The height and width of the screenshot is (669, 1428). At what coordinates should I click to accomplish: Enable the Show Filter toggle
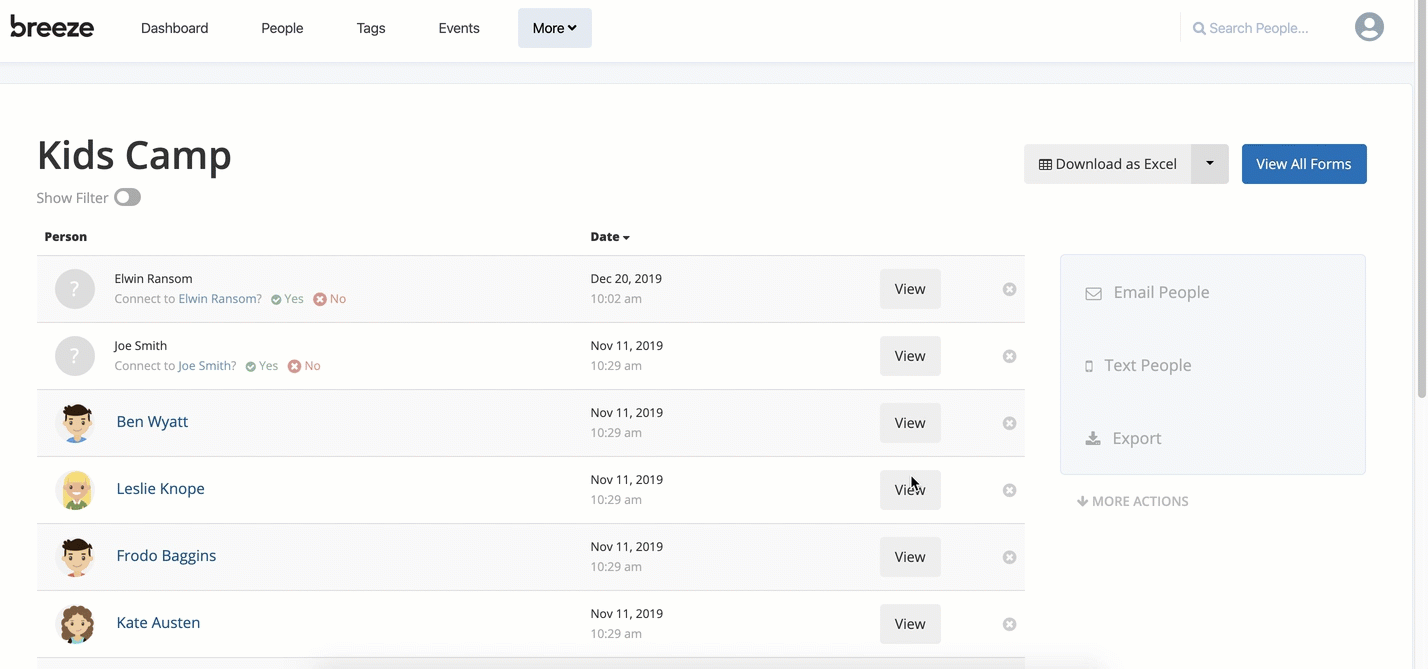tap(127, 197)
